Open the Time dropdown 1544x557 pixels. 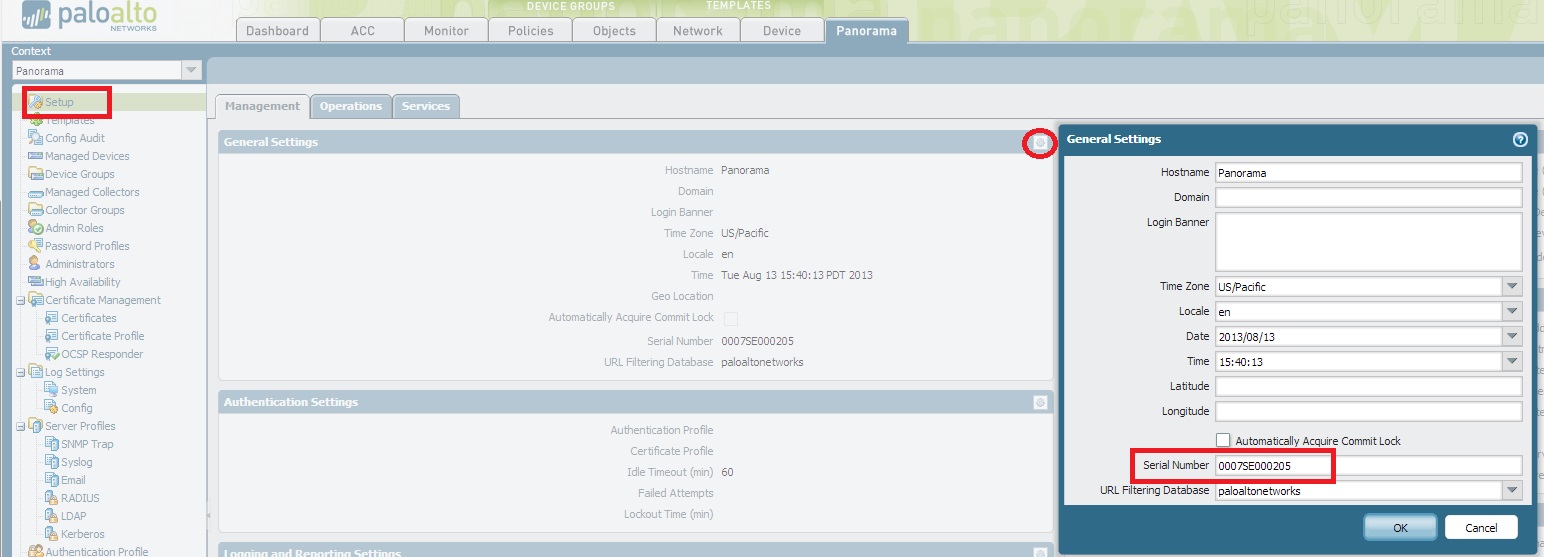tap(1512, 362)
